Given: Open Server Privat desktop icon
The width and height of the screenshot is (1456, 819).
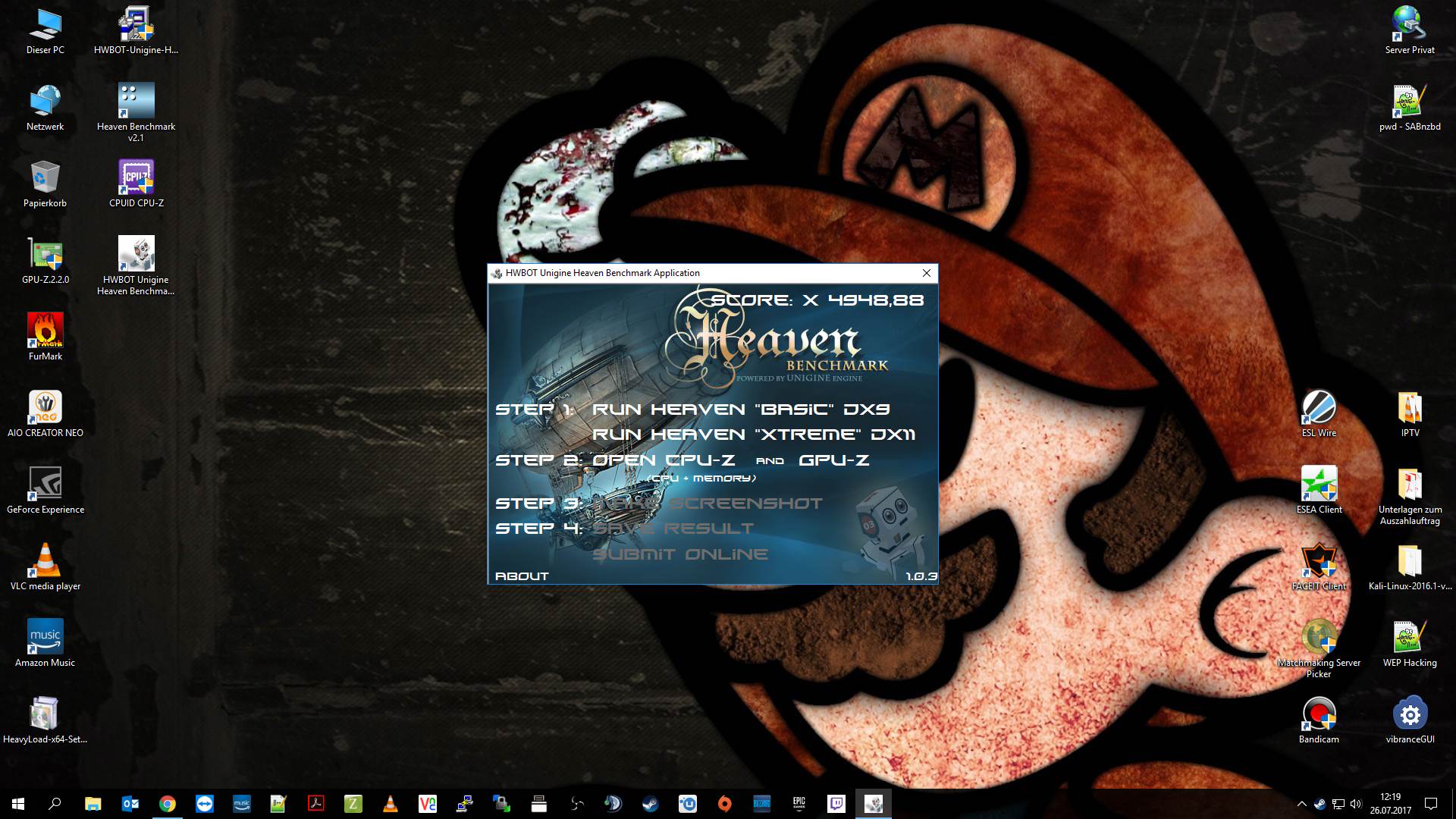Looking at the screenshot, I should 1410,31.
